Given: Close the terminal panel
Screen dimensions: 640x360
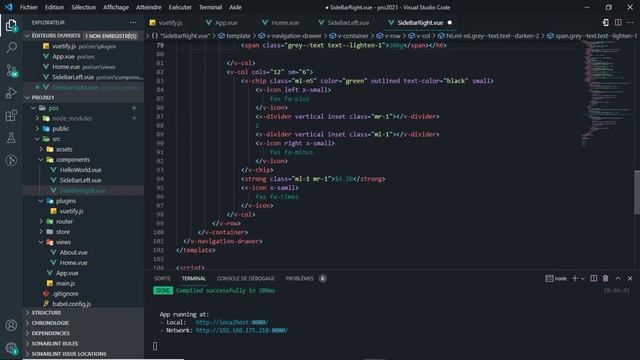Looking at the screenshot, I should tap(630, 278).
